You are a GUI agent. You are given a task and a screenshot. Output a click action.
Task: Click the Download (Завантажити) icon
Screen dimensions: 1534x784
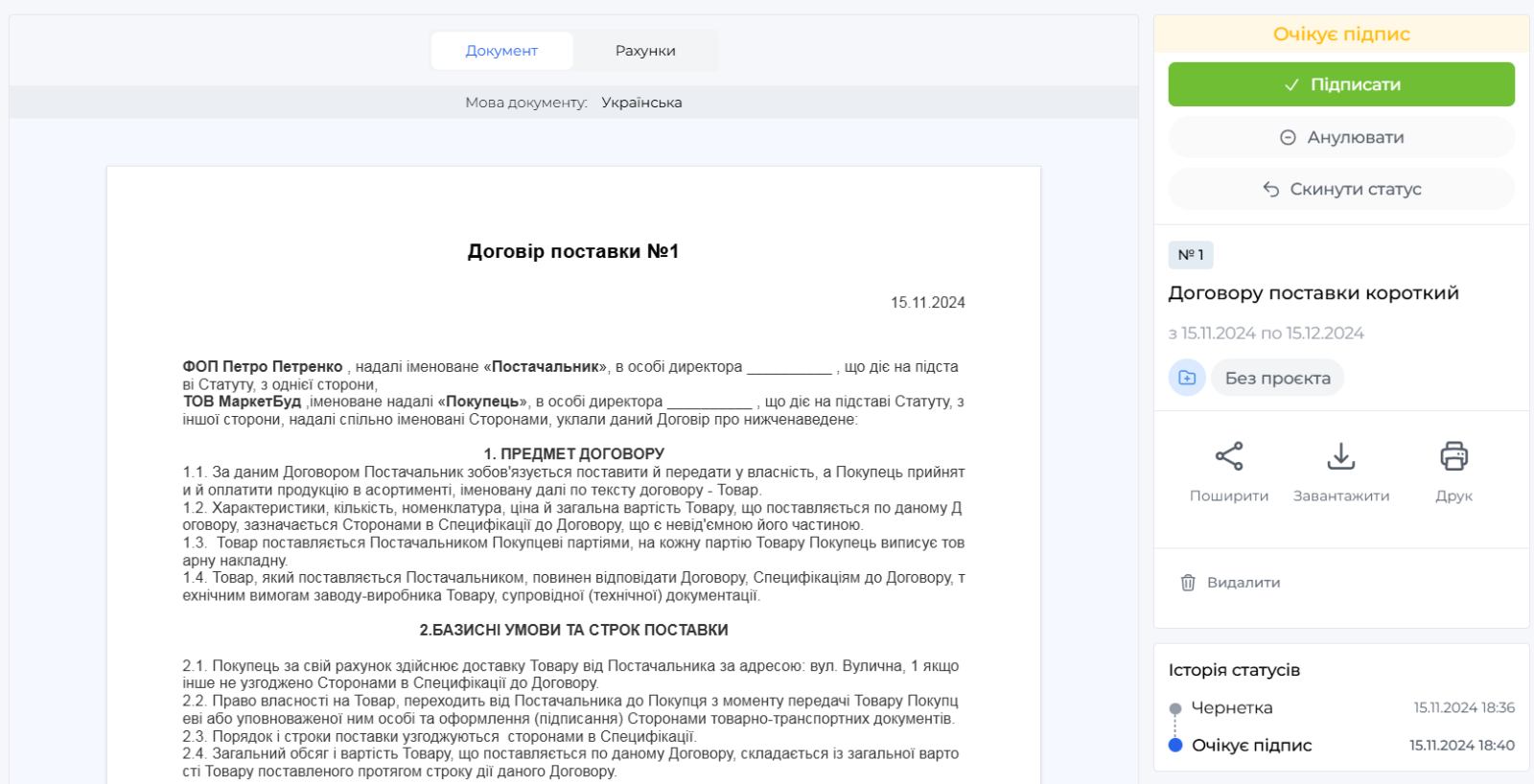(1340, 456)
